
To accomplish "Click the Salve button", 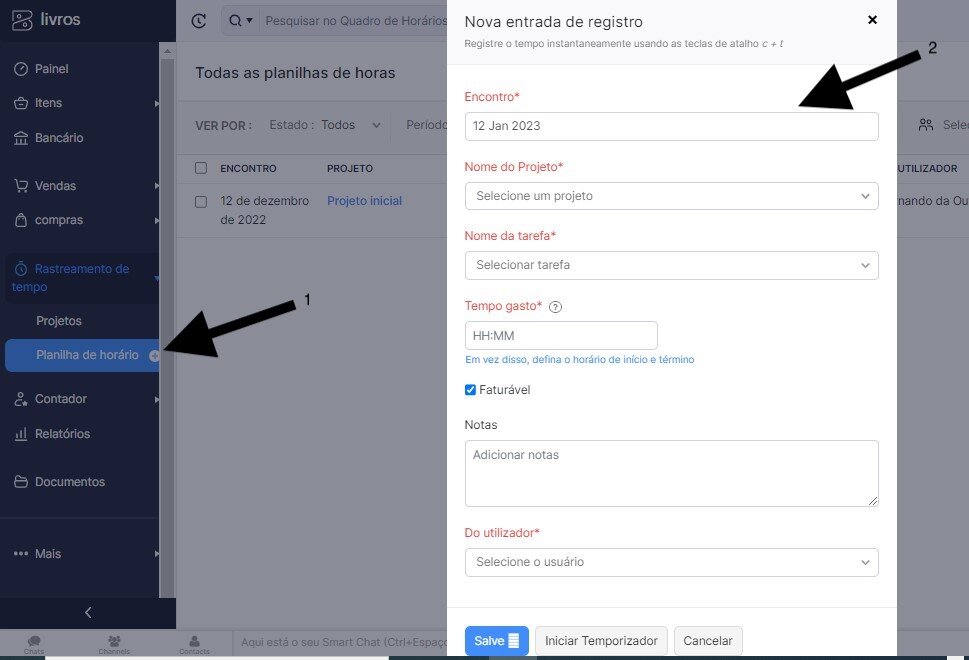I will pos(497,641).
